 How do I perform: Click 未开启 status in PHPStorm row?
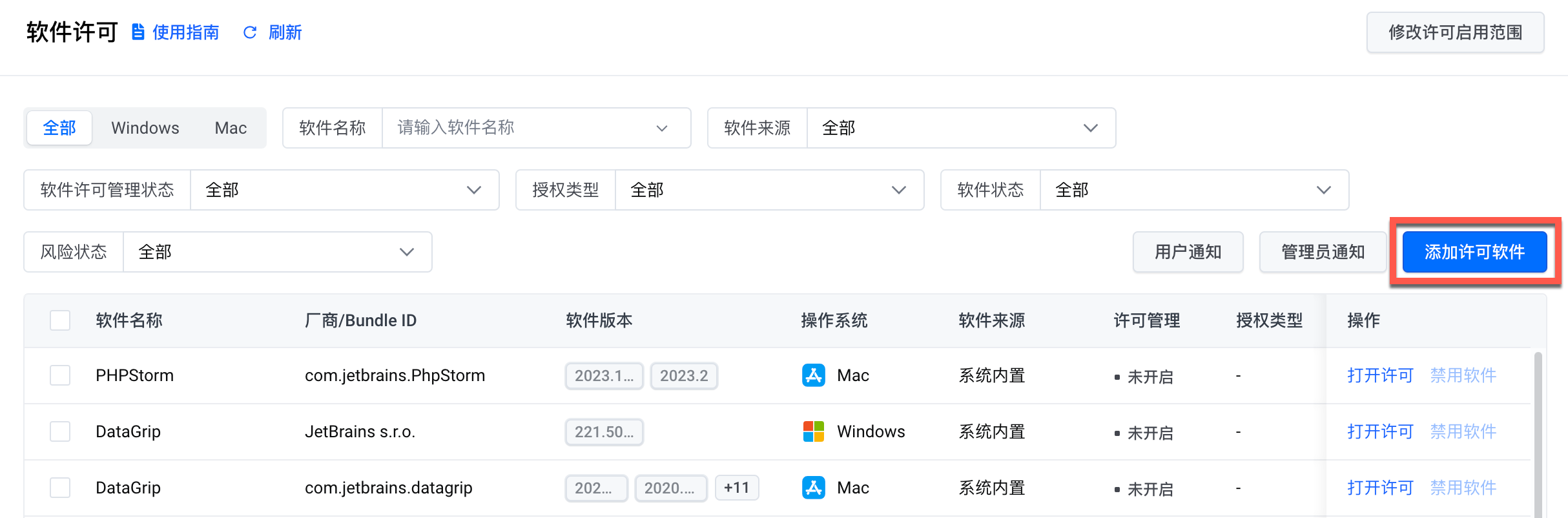pyautogui.click(x=1150, y=377)
